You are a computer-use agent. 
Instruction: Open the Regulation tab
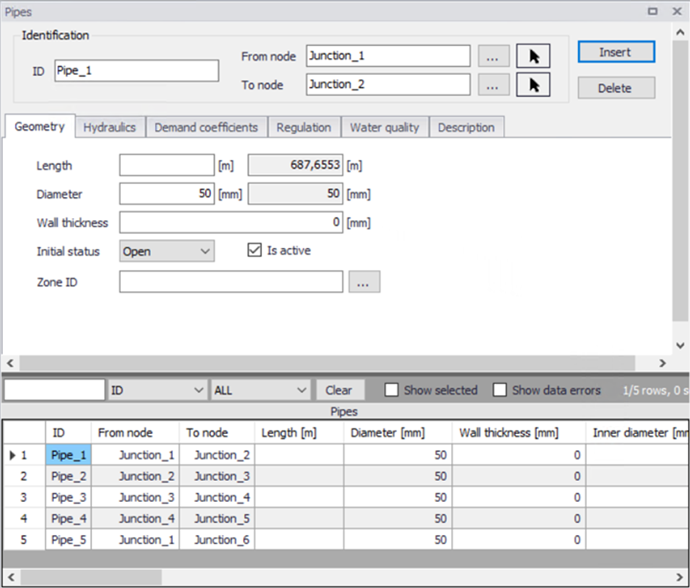(304, 128)
